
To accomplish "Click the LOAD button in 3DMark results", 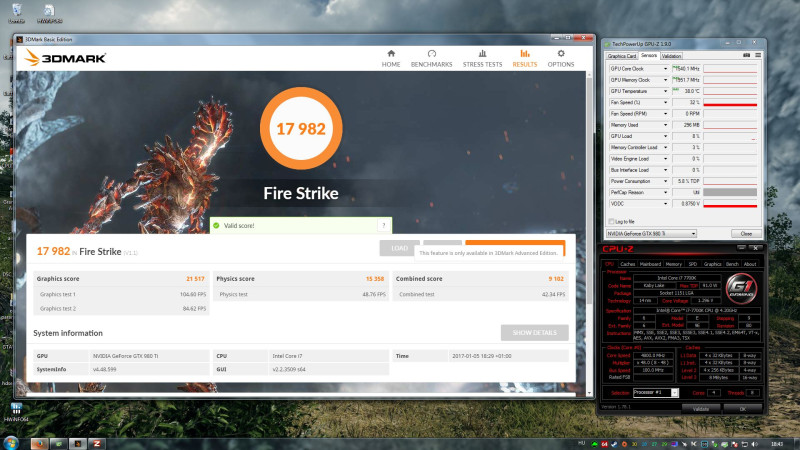I will tap(399, 248).
